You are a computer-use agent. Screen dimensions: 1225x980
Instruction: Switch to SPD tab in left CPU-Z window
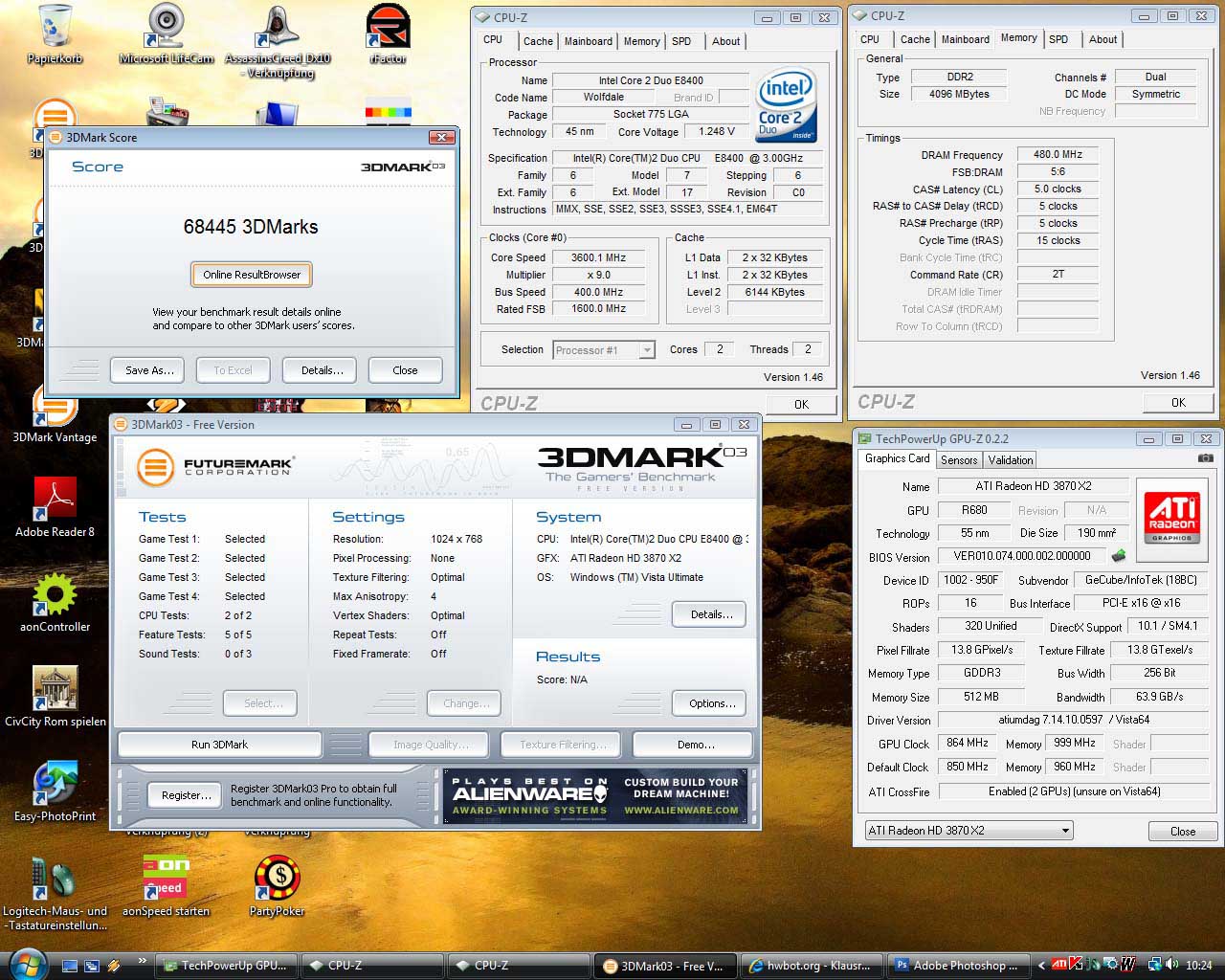[x=681, y=41]
